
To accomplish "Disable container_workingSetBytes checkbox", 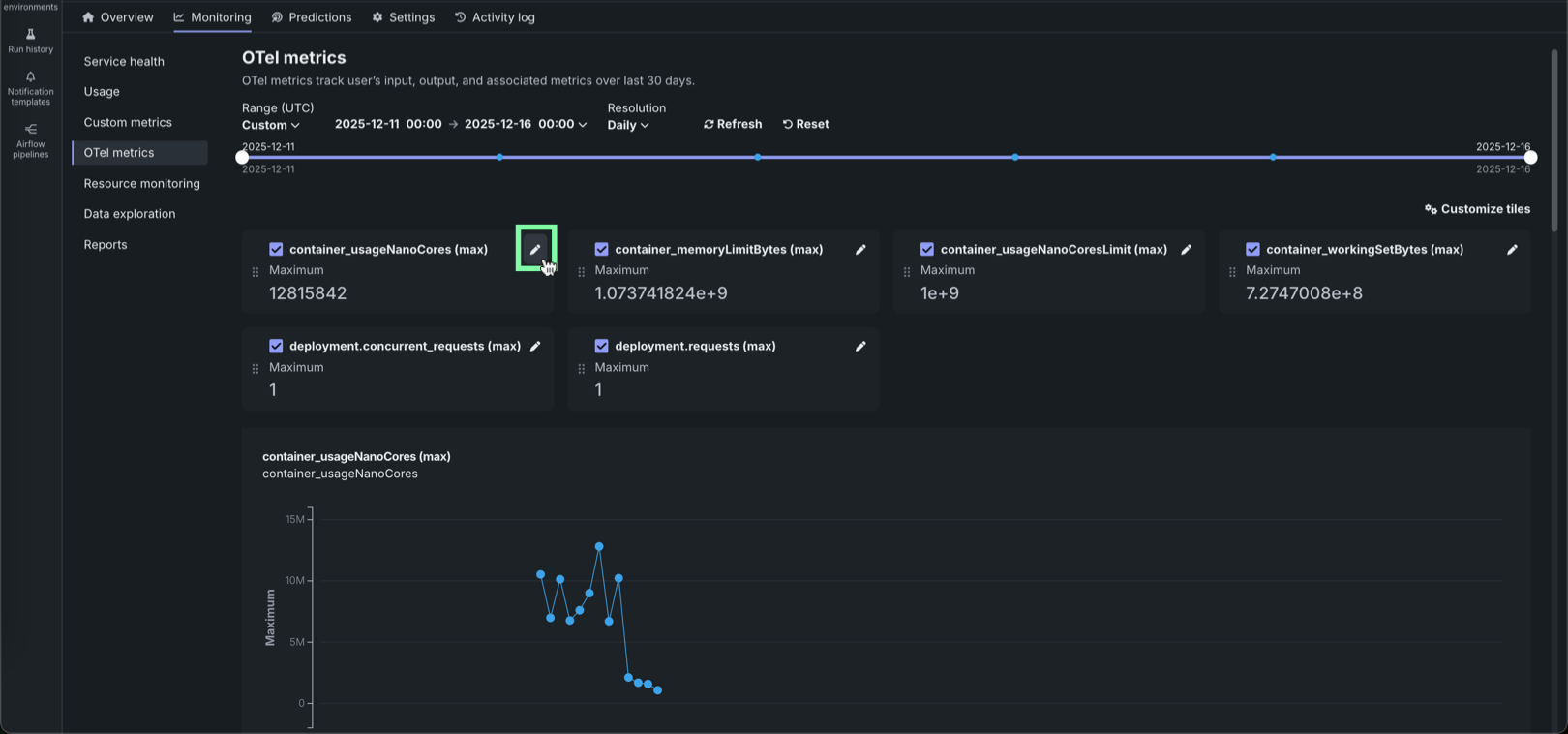I will point(1252,249).
